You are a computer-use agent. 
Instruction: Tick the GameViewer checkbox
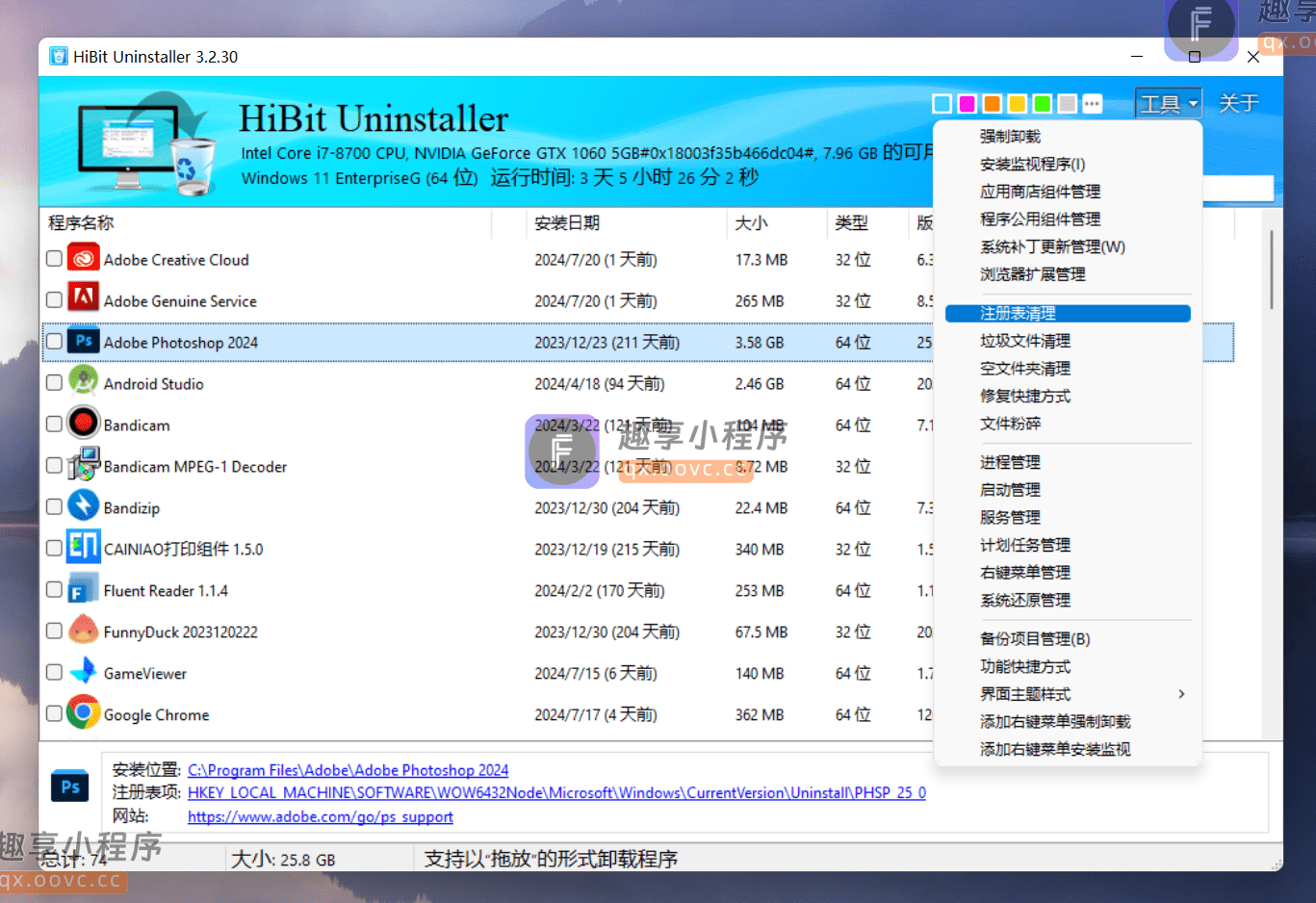(54, 673)
